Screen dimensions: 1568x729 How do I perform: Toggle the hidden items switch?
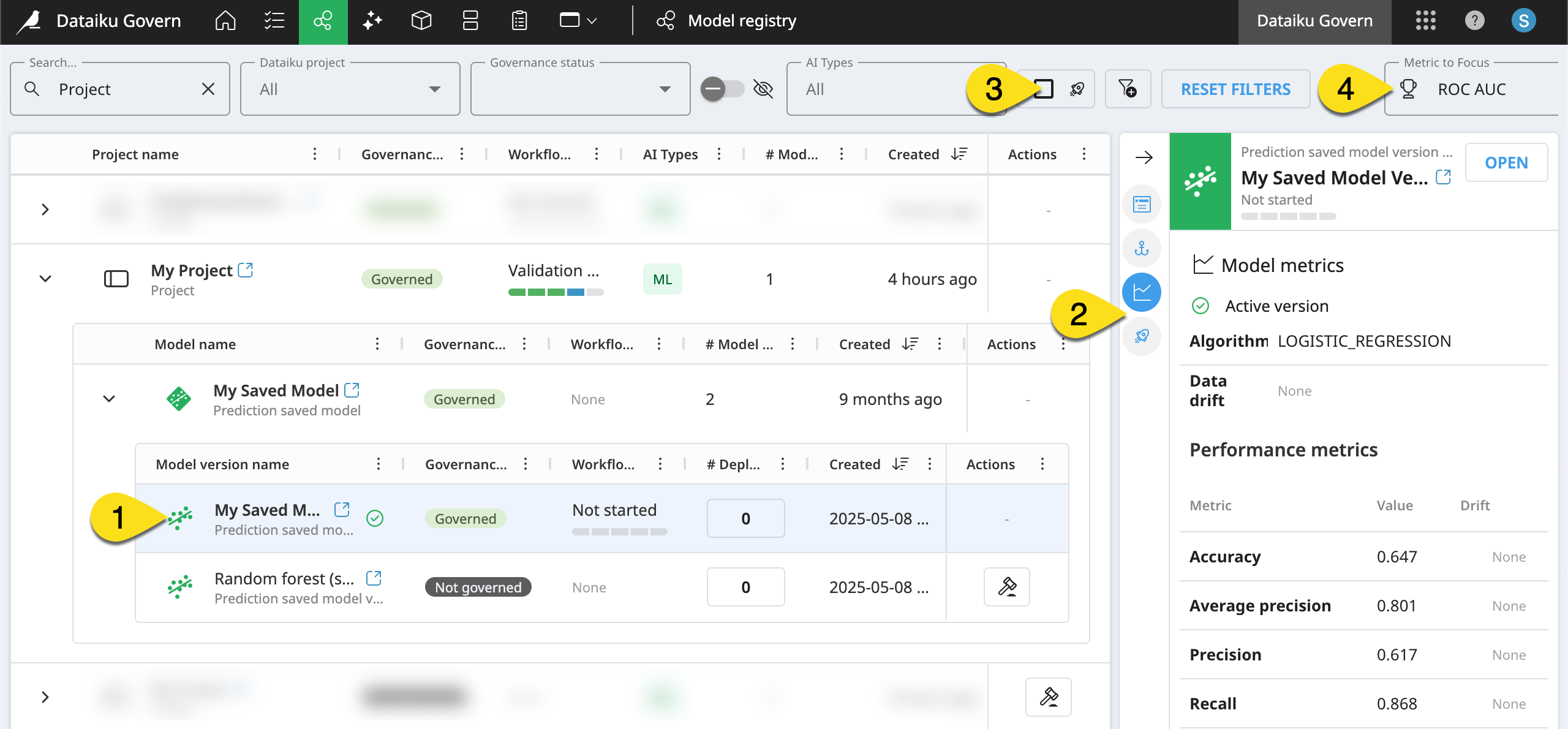coord(722,89)
